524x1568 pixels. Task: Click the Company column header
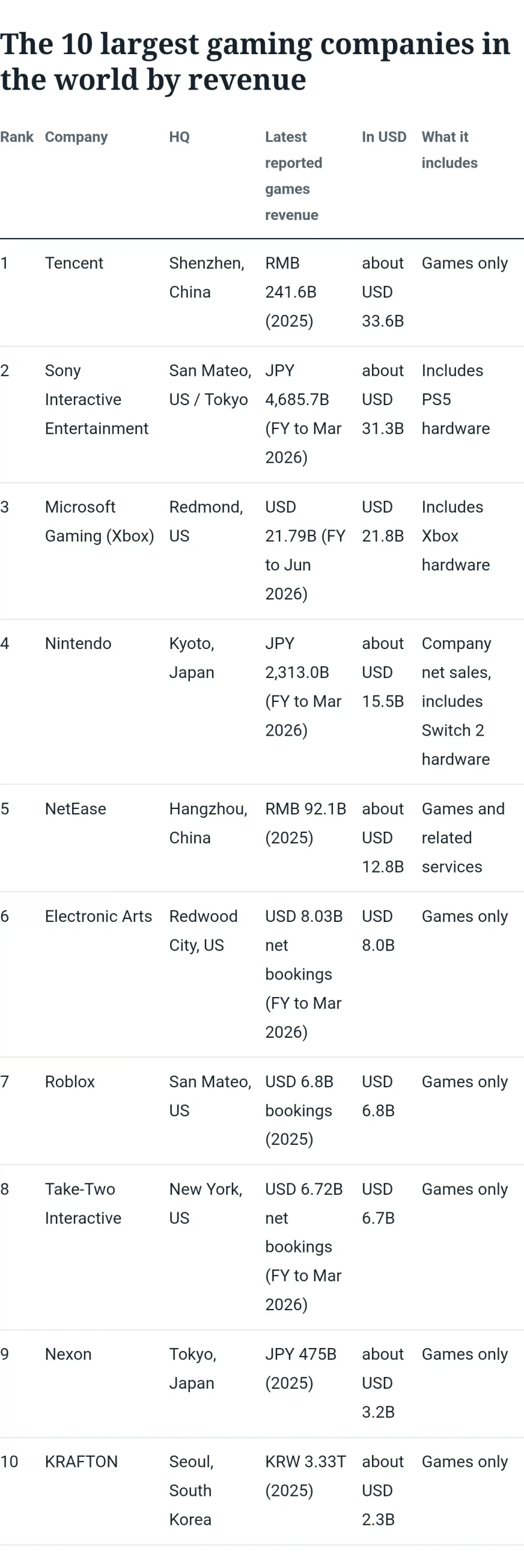tap(76, 137)
